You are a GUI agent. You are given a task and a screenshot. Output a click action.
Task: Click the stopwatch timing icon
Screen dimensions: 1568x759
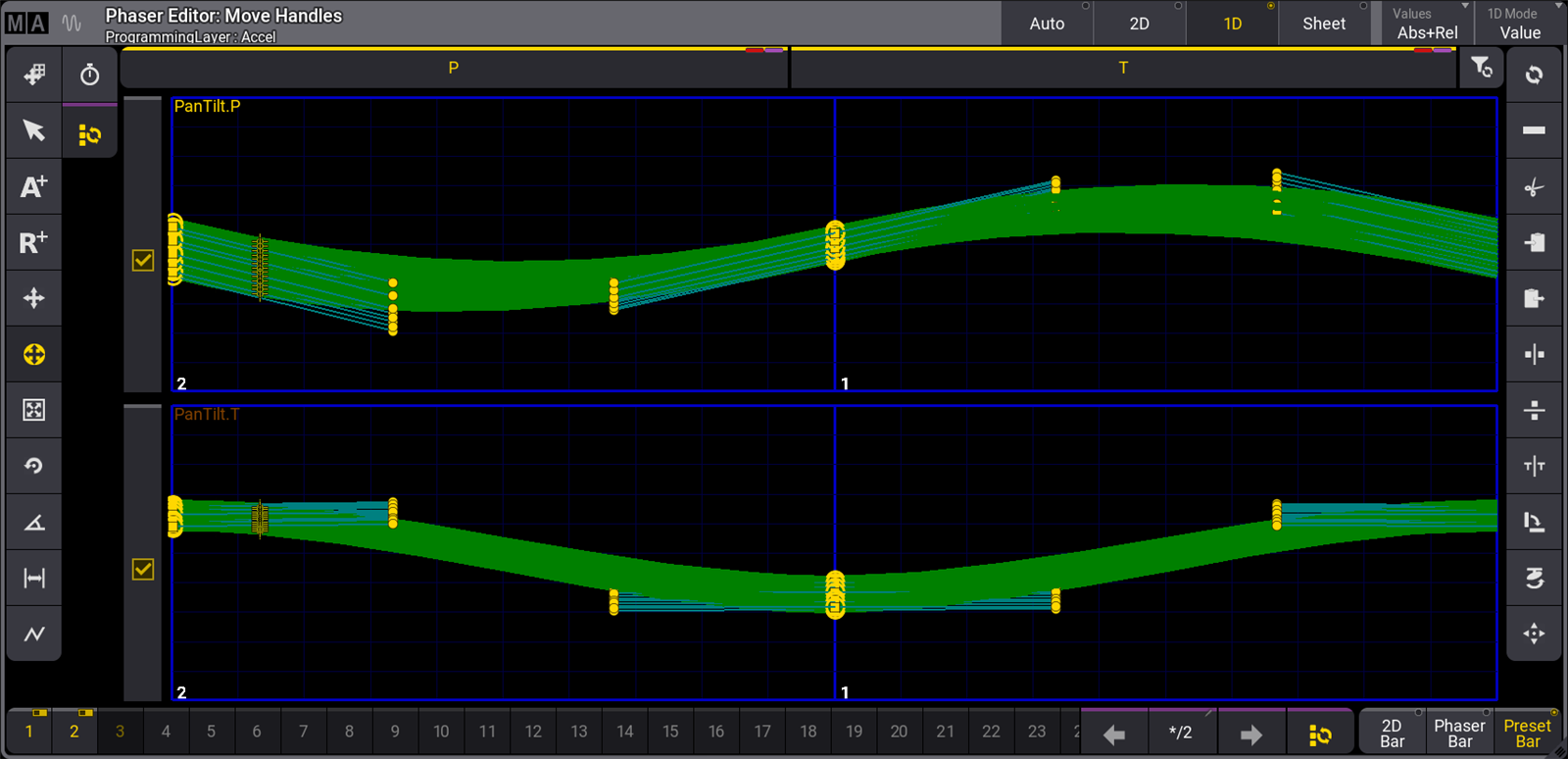pos(89,75)
